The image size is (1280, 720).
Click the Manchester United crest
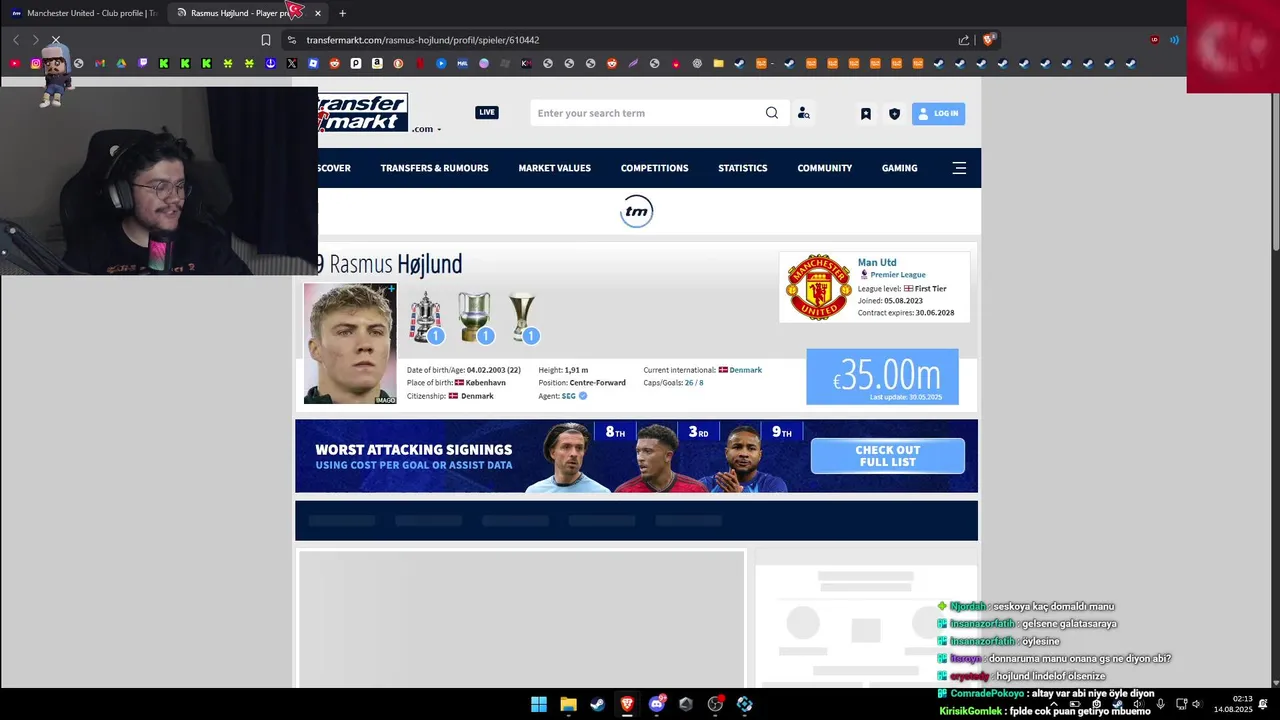[x=819, y=287]
